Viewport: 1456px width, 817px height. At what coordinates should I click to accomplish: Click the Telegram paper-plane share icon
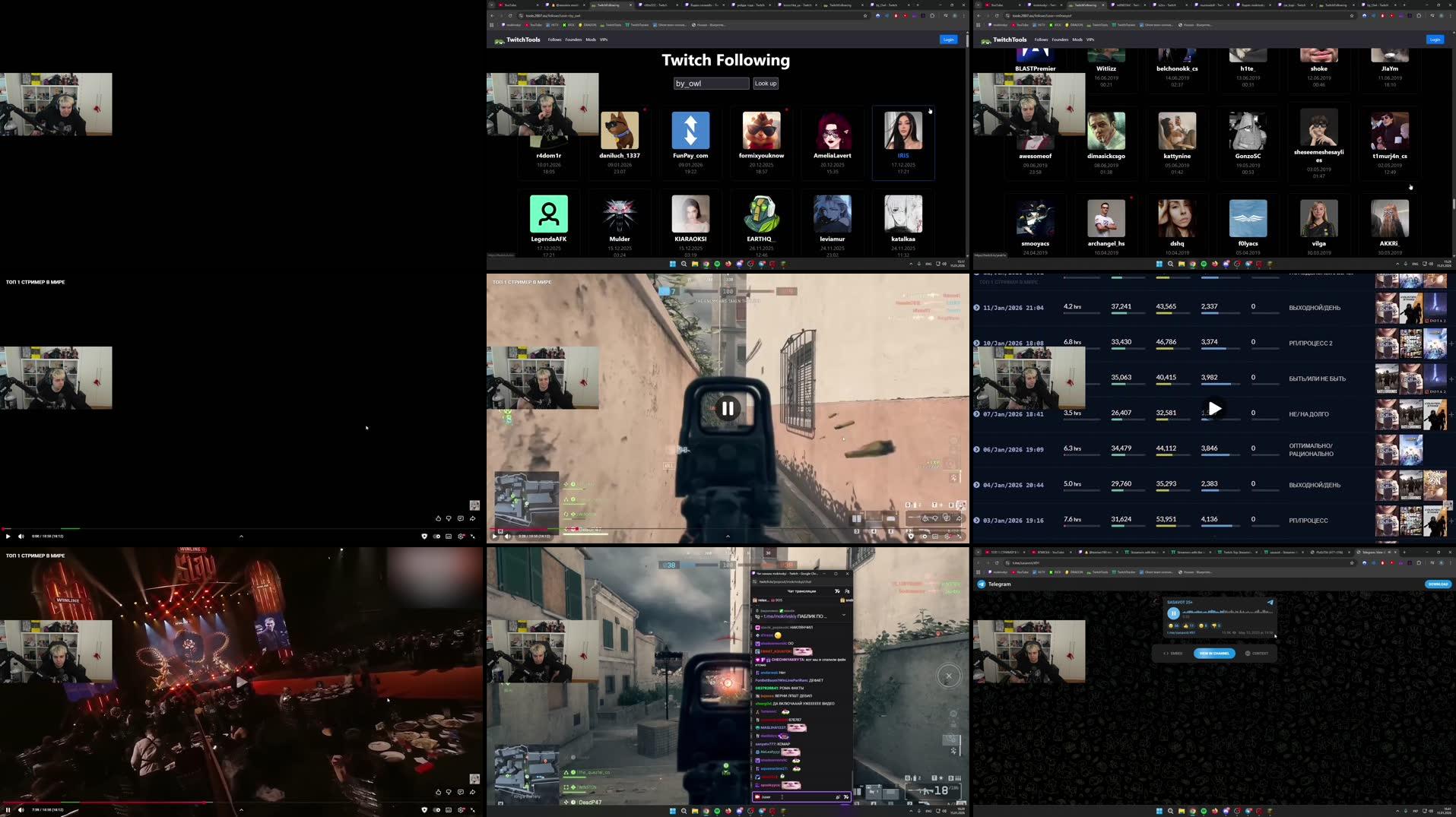(1270, 603)
